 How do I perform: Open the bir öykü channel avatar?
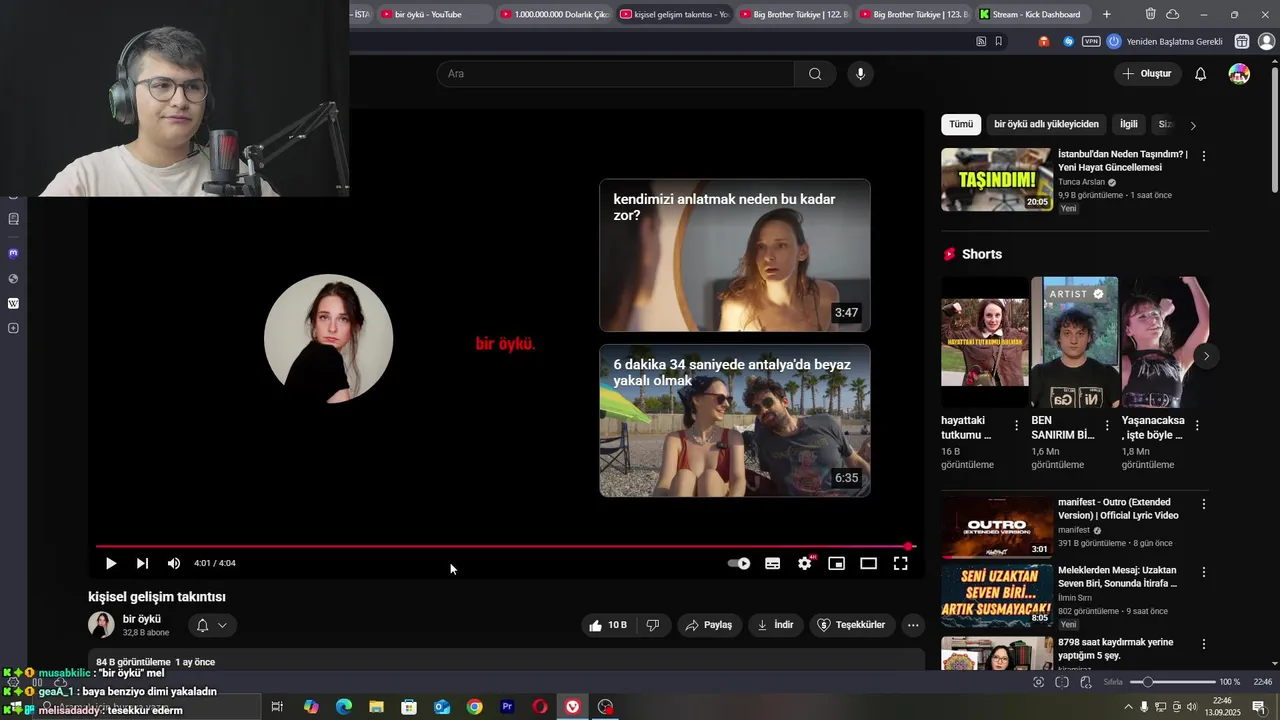click(x=101, y=625)
